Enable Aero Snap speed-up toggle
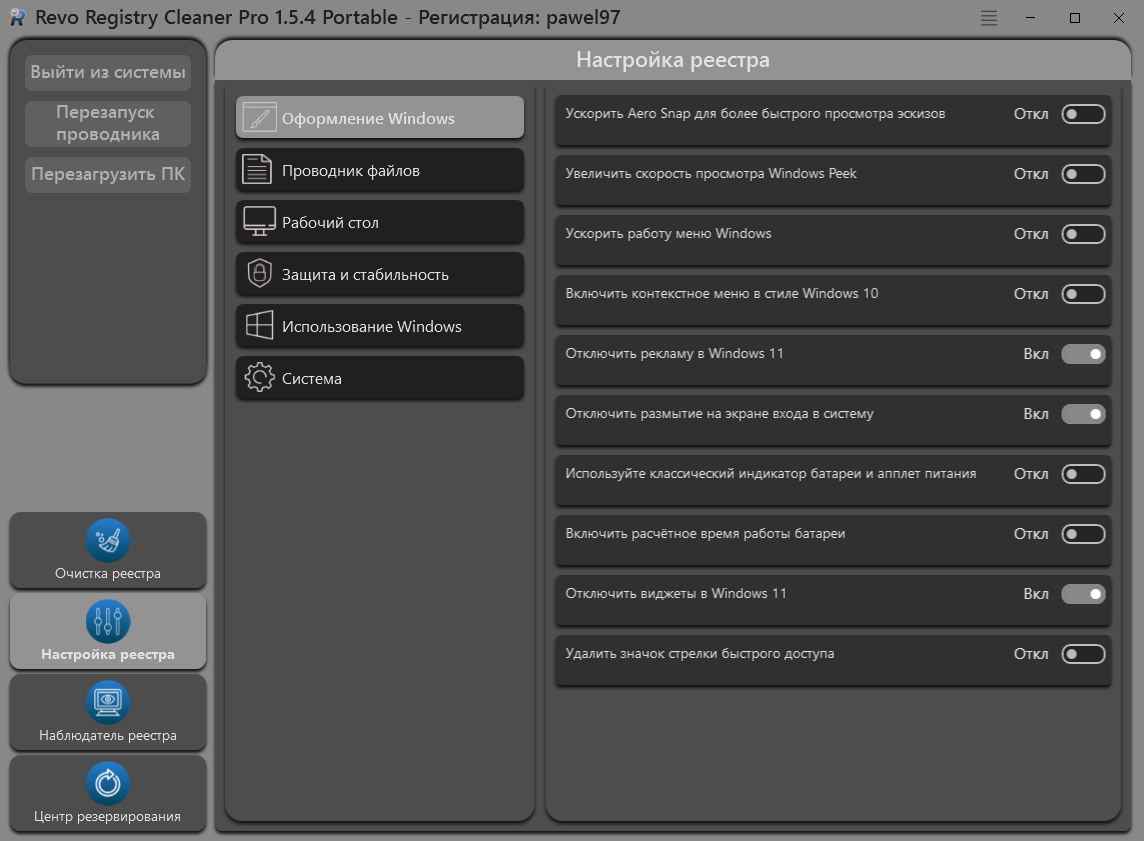This screenshot has width=1144, height=841. click(1083, 114)
